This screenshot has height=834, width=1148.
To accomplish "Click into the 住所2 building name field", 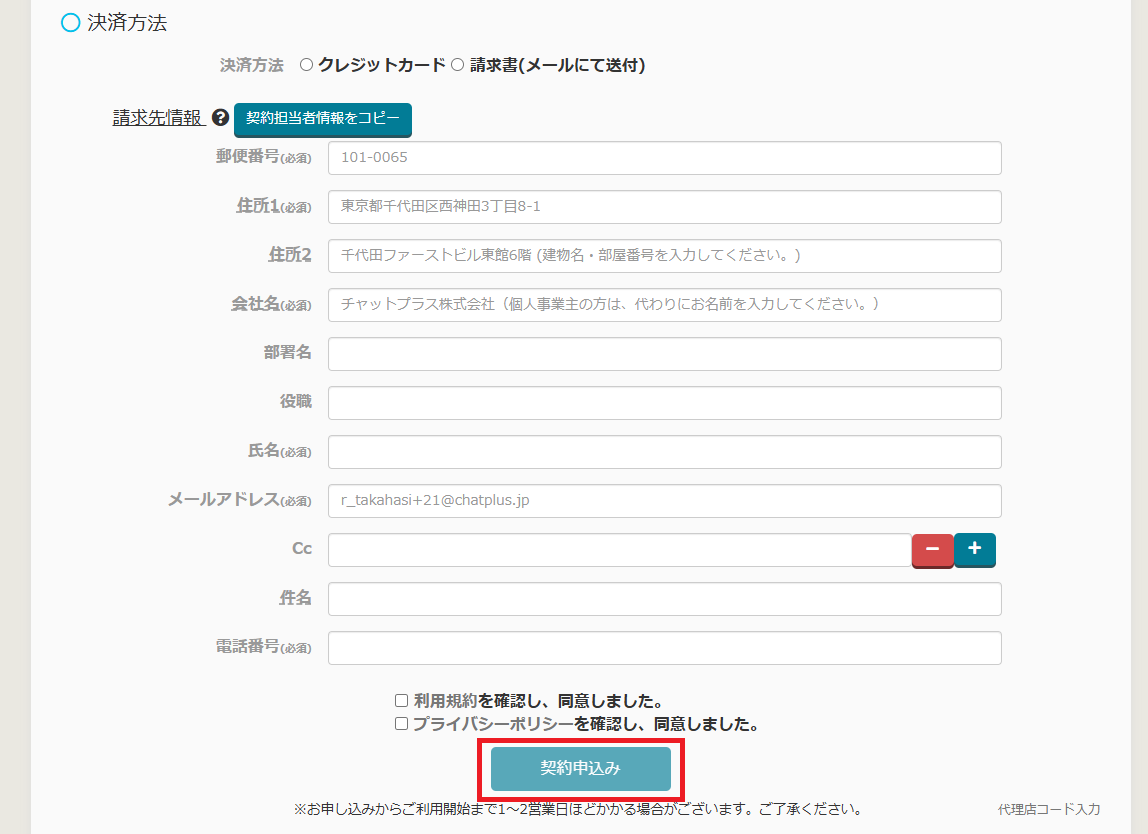I will pos(664,256).
